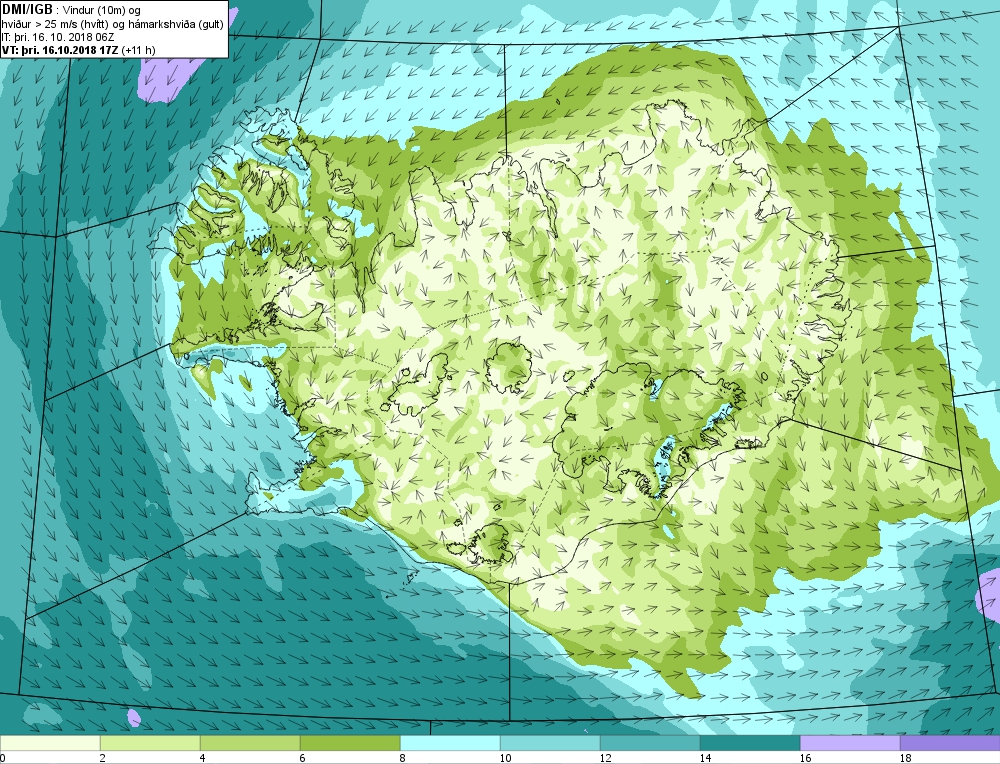Viewport: 1000px width, 764px height.
Task: Click the 2–4 m/s light green legend swatch
Action: [150, 743]
